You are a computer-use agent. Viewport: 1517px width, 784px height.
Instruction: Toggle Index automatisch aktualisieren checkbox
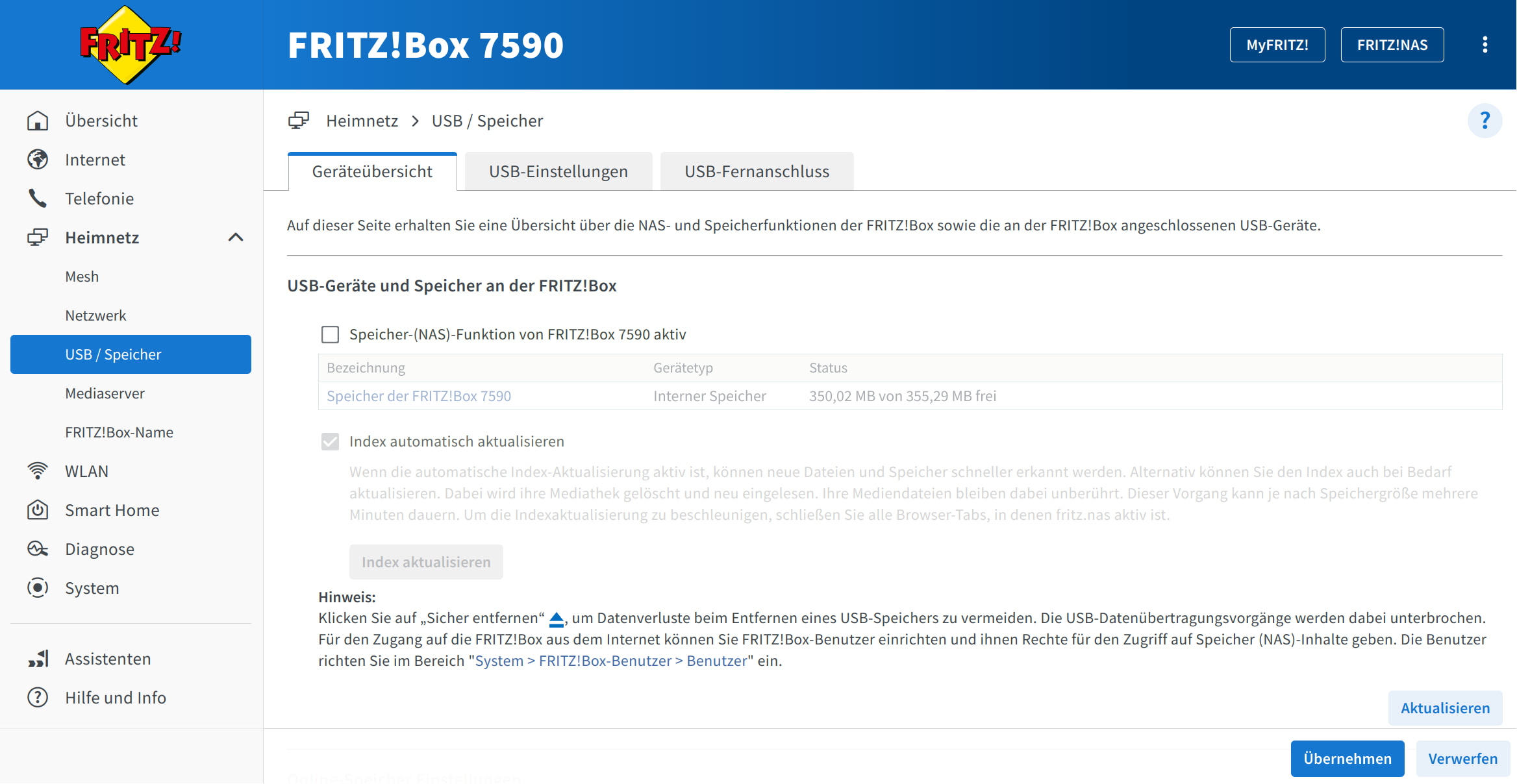[331, 442]
